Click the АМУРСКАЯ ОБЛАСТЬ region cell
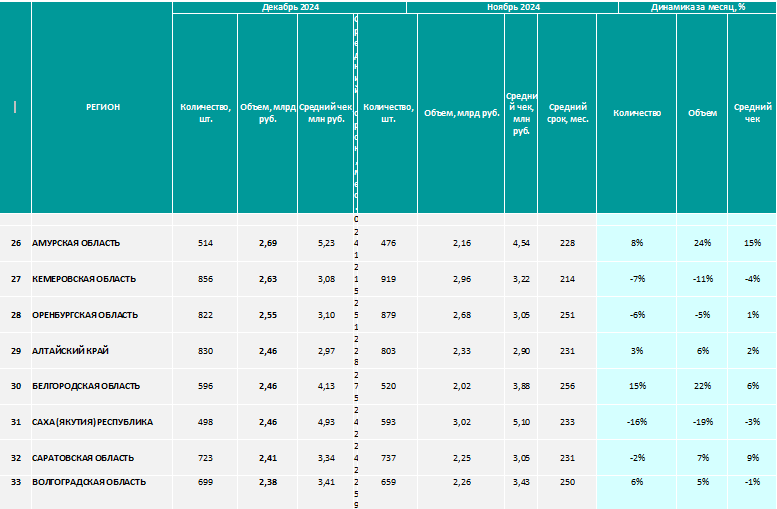The height and width of the screenshot is (509, 777). [102, 243]
